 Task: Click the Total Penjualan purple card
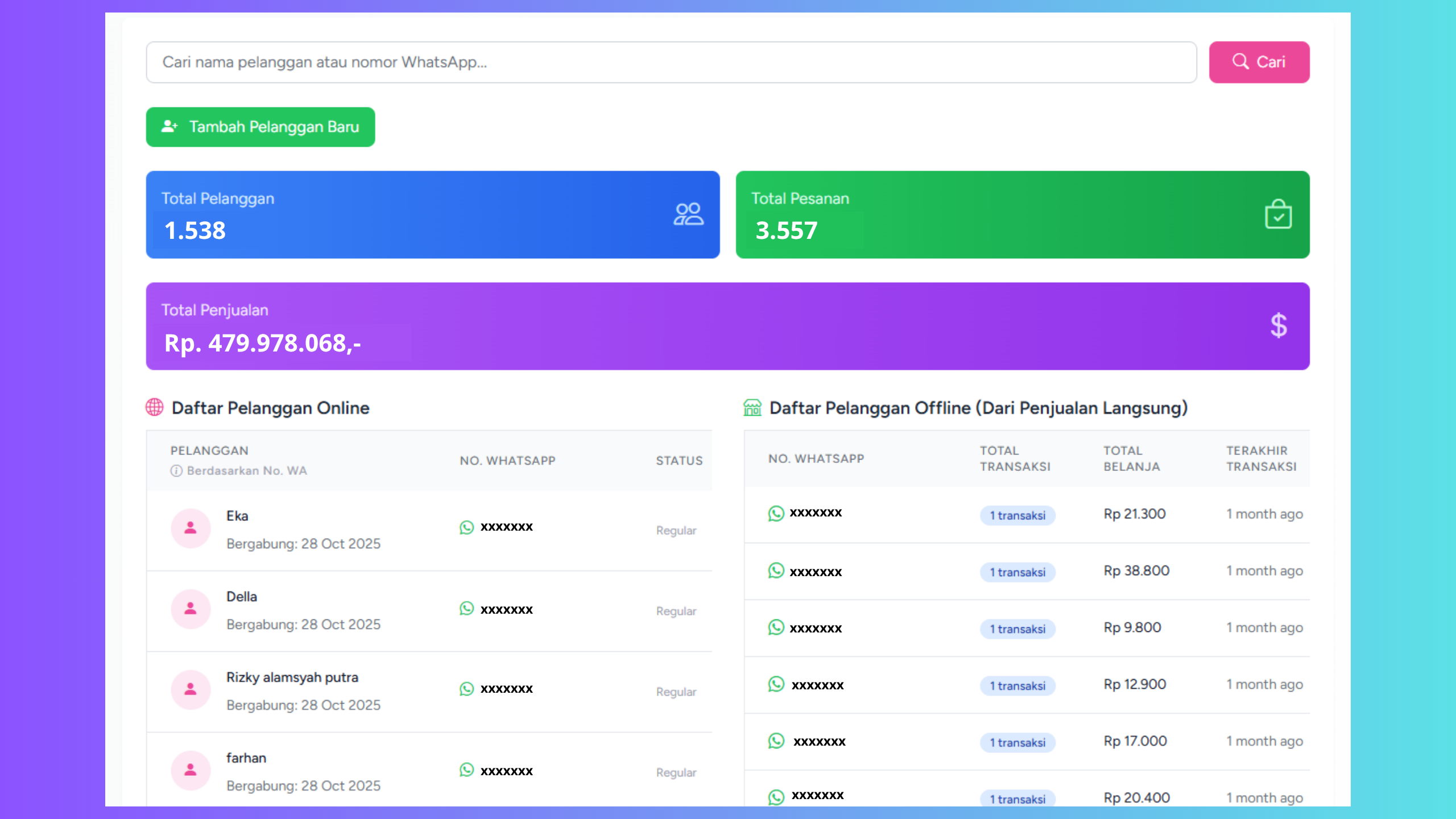(x=727, y=326)
